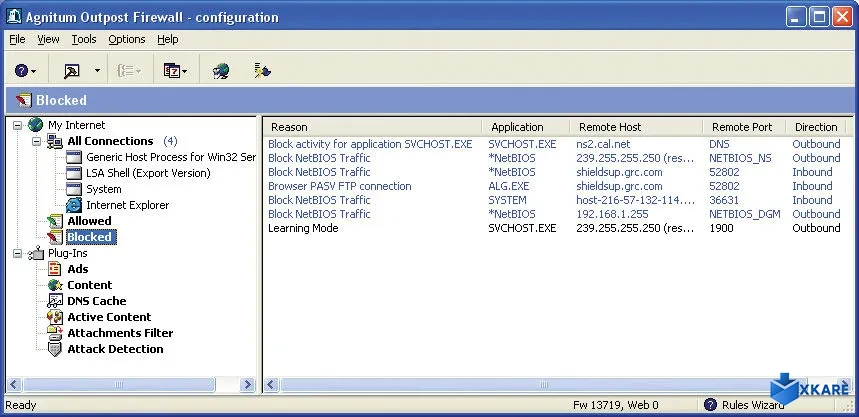Collapse the My Internet tree node

pos(17,125)
